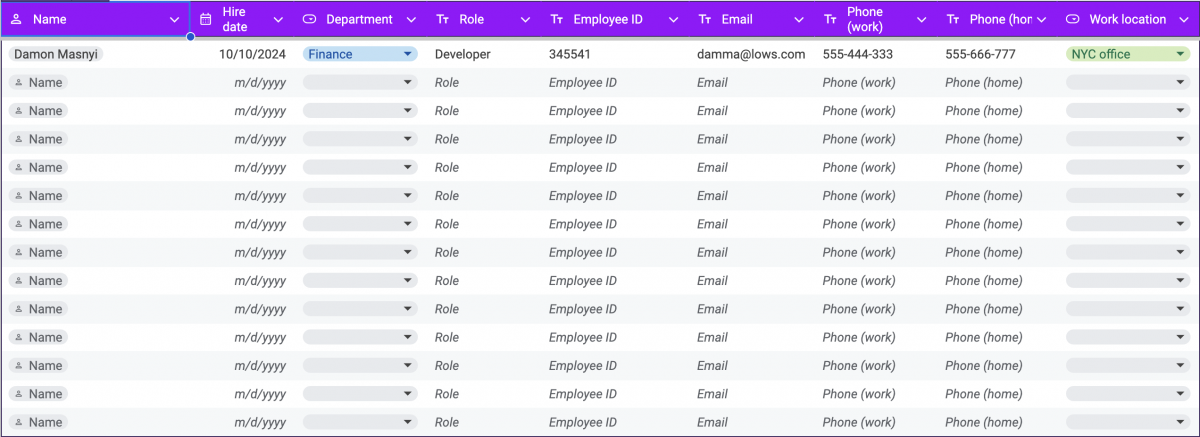Click the text-type icon beside Phone (work)
Screen dimensions: 1200x437
[x=830, y=19]
